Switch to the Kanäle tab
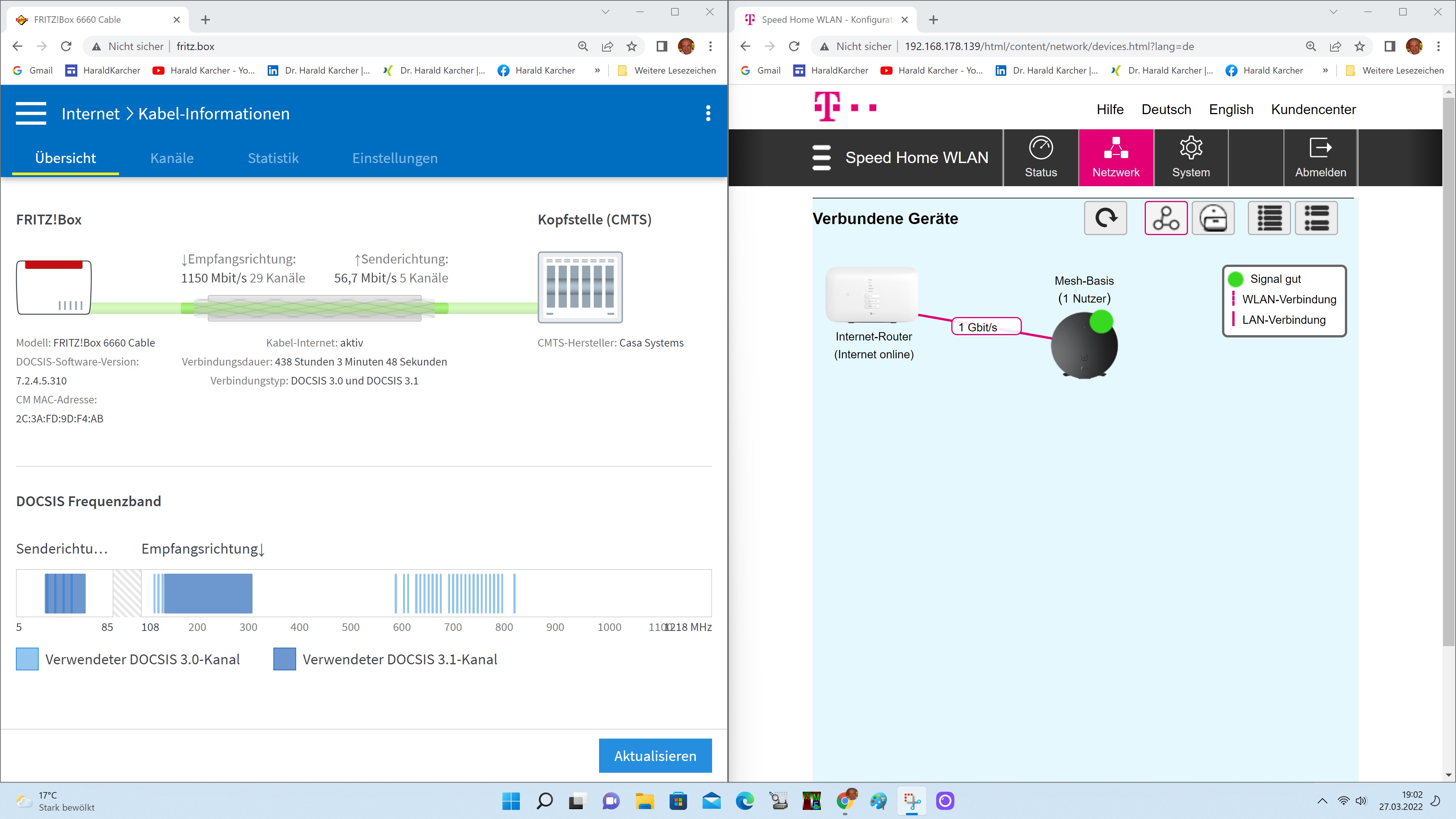This screenshot has width=1456, height=819. click(x=172, y=158)
